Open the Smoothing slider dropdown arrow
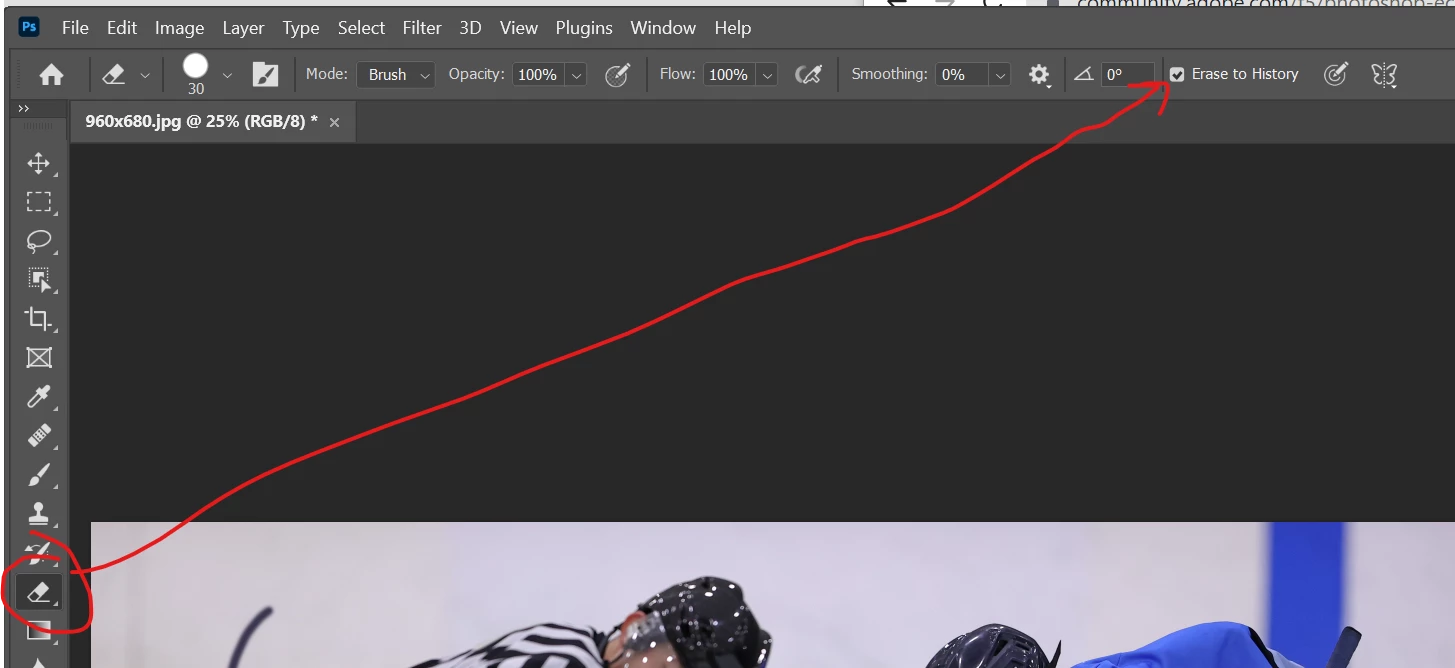This screenshot has height=668, width=1455. 1000,74
